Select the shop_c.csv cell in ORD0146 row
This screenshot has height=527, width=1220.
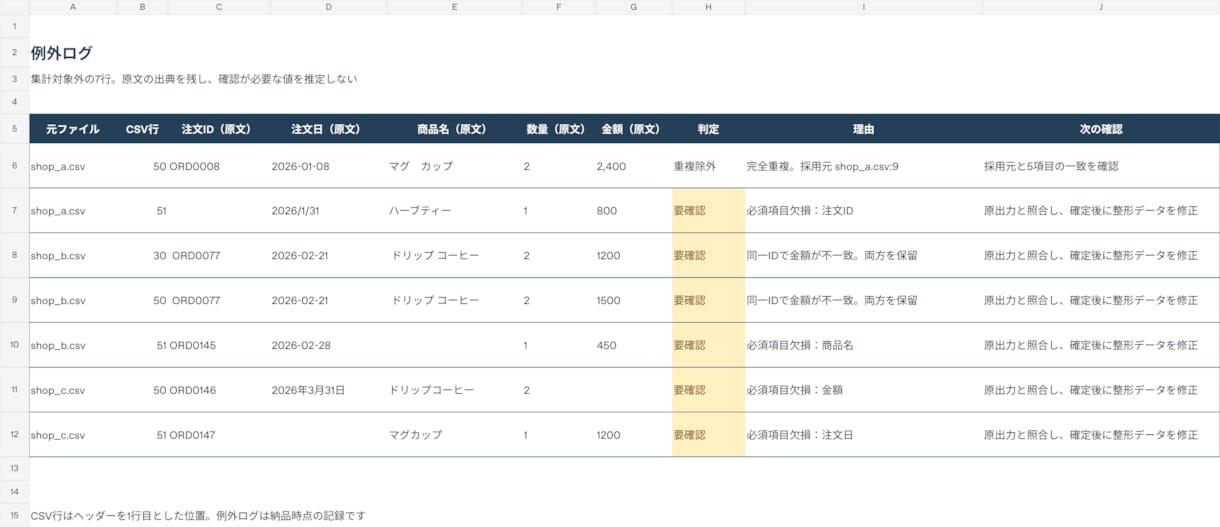pos(73,390)
